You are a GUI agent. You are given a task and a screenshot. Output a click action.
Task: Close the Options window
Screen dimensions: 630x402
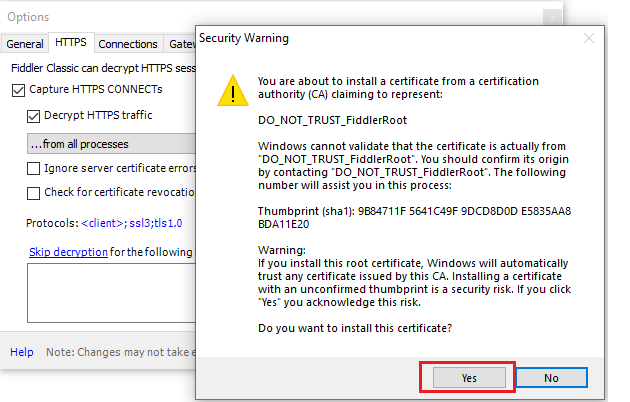[x=552, y=18]
